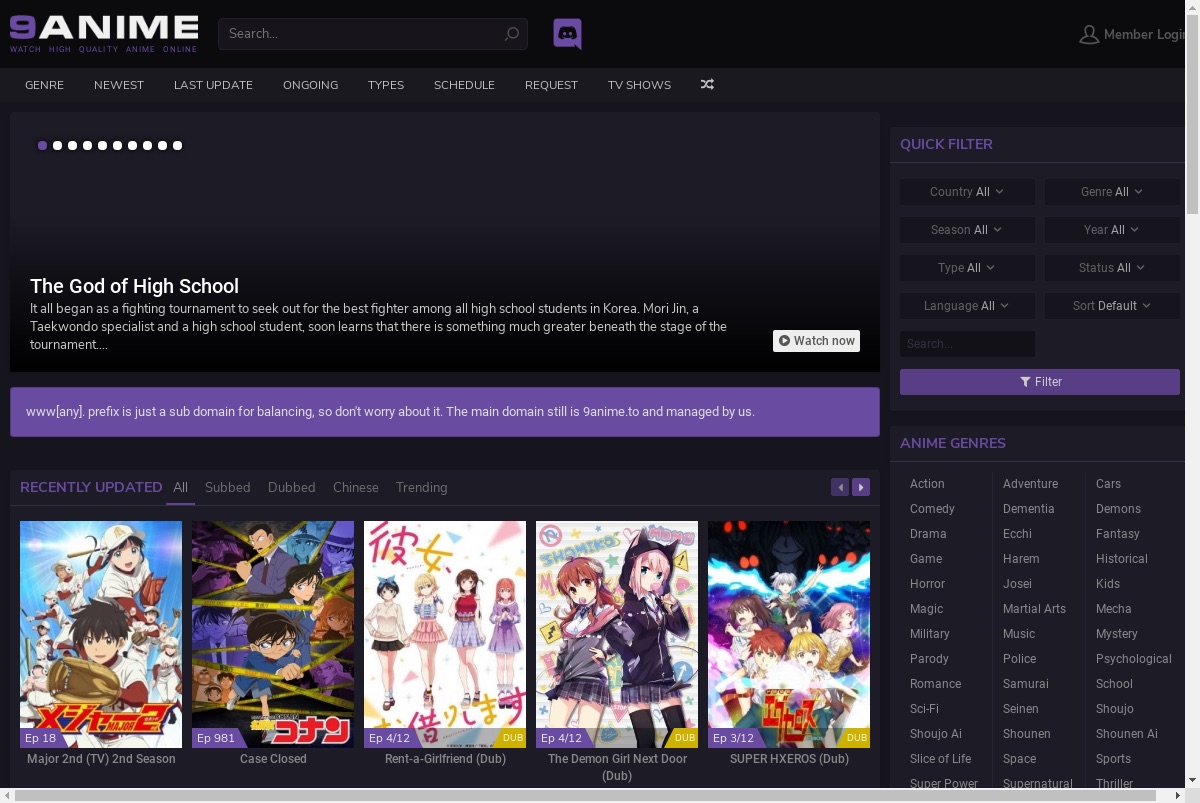Select the Mystery genre
Viewport: 1200px width, 803px height.
click(1117, 634)
